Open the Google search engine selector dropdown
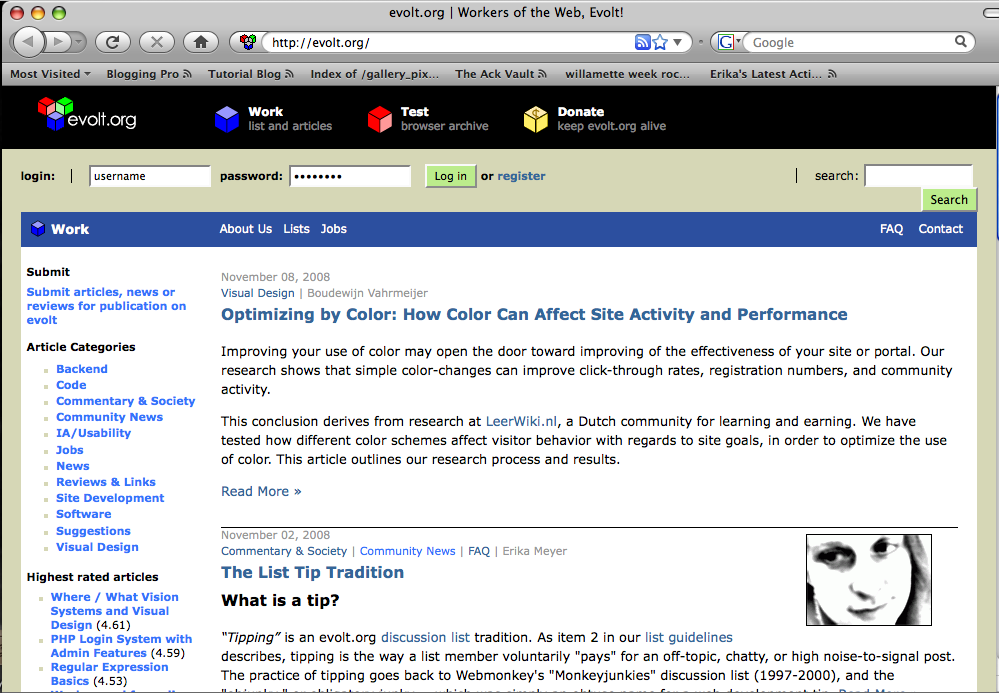This screenshot has width=999, height=693. tap(730, 42)
